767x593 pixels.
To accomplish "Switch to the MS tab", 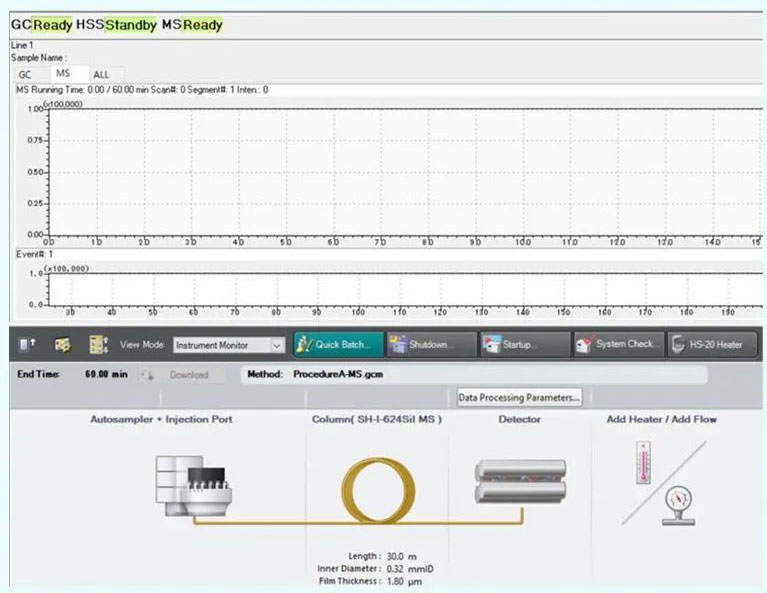I will [63, 74].
